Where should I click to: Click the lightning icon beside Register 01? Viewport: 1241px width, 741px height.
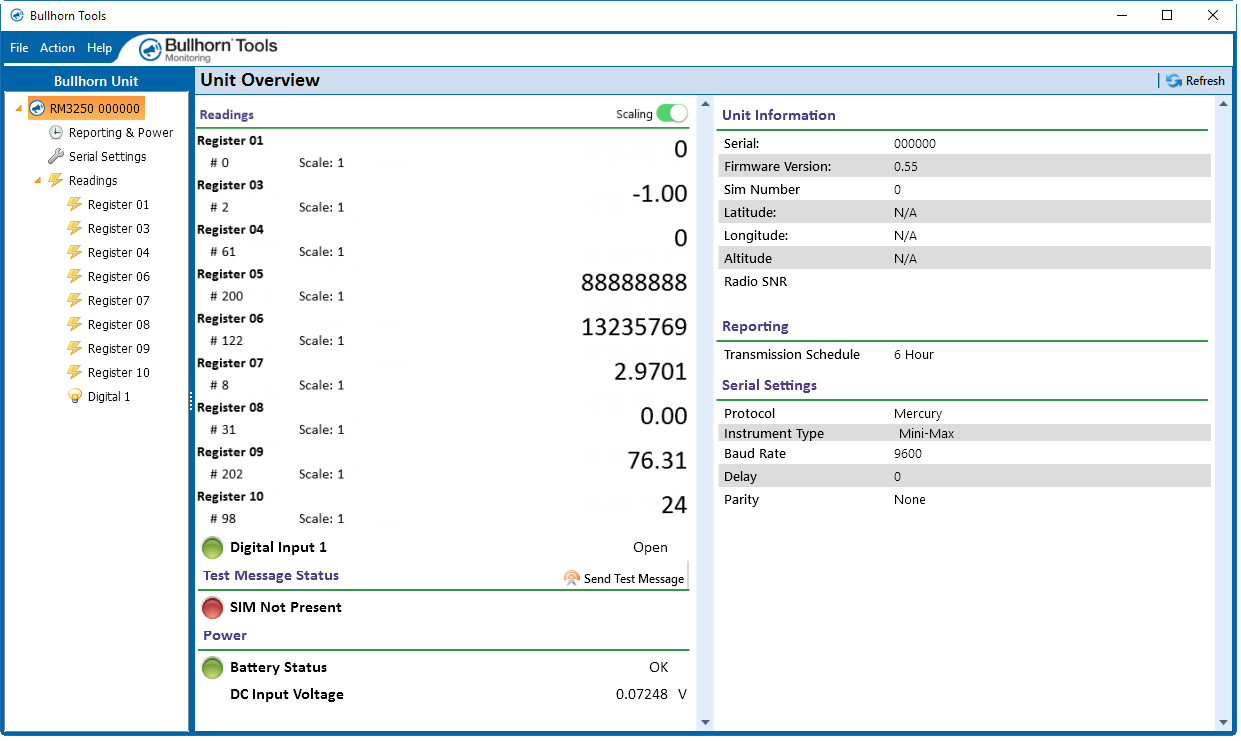74,204
